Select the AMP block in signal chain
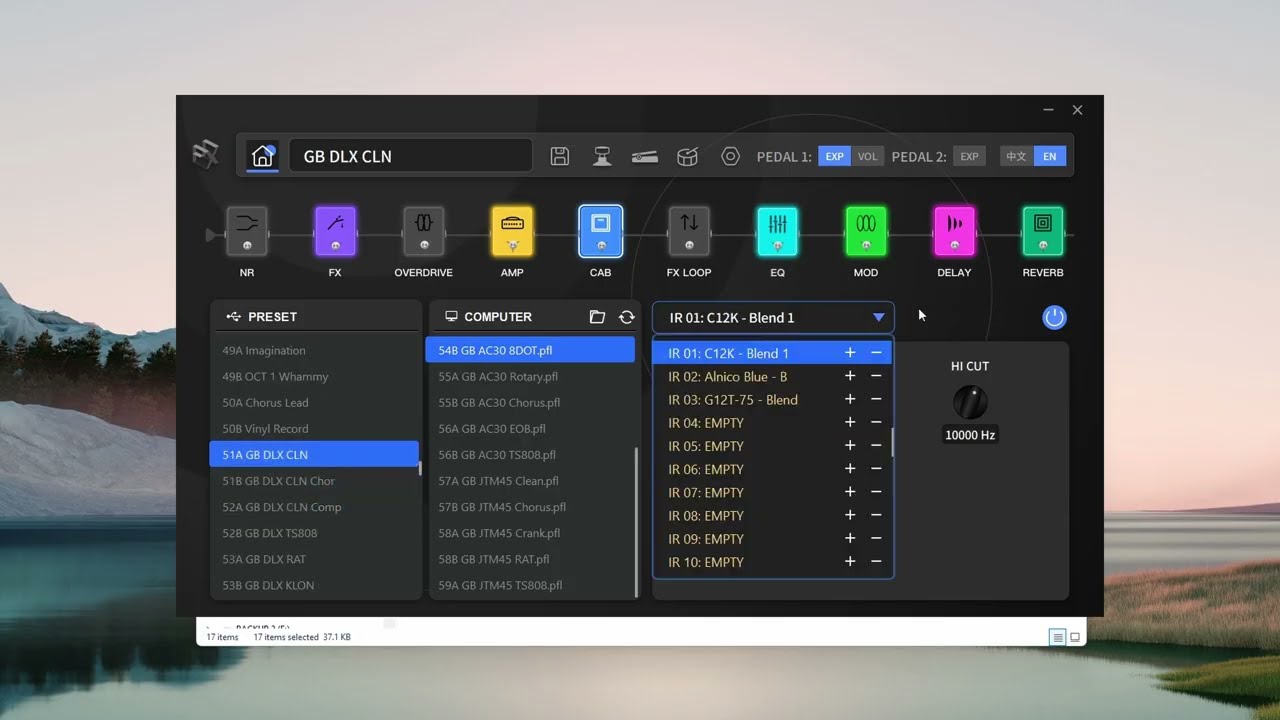Viewport: 1280px width, 720px height. point(512,231)
